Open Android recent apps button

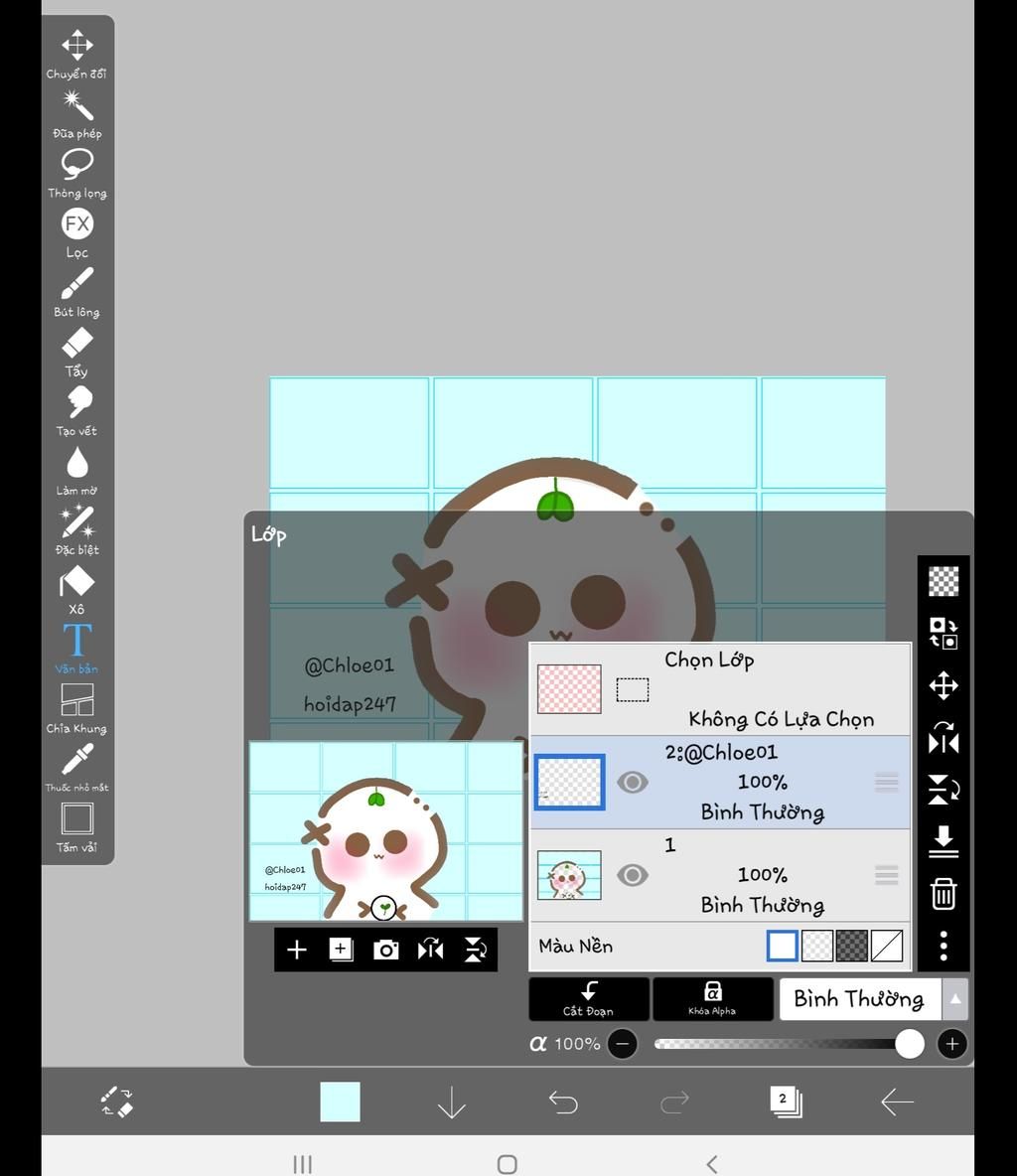pos(302,1164)
